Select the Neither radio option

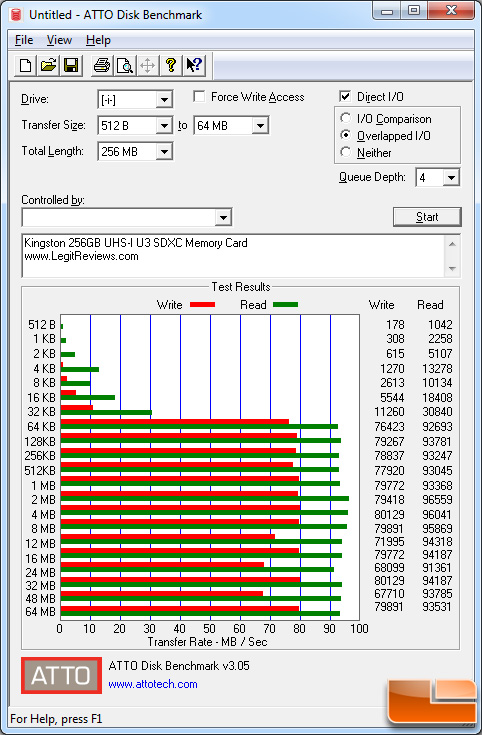pos(346,152)
